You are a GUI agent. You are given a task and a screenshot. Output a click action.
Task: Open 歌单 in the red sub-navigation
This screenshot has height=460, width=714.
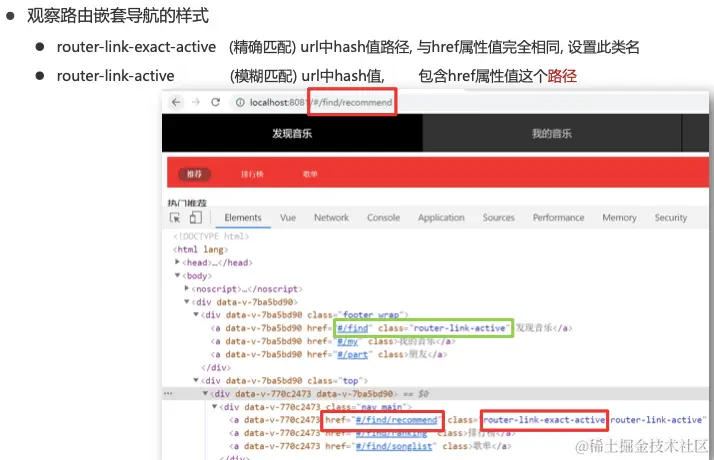[310, 174]
